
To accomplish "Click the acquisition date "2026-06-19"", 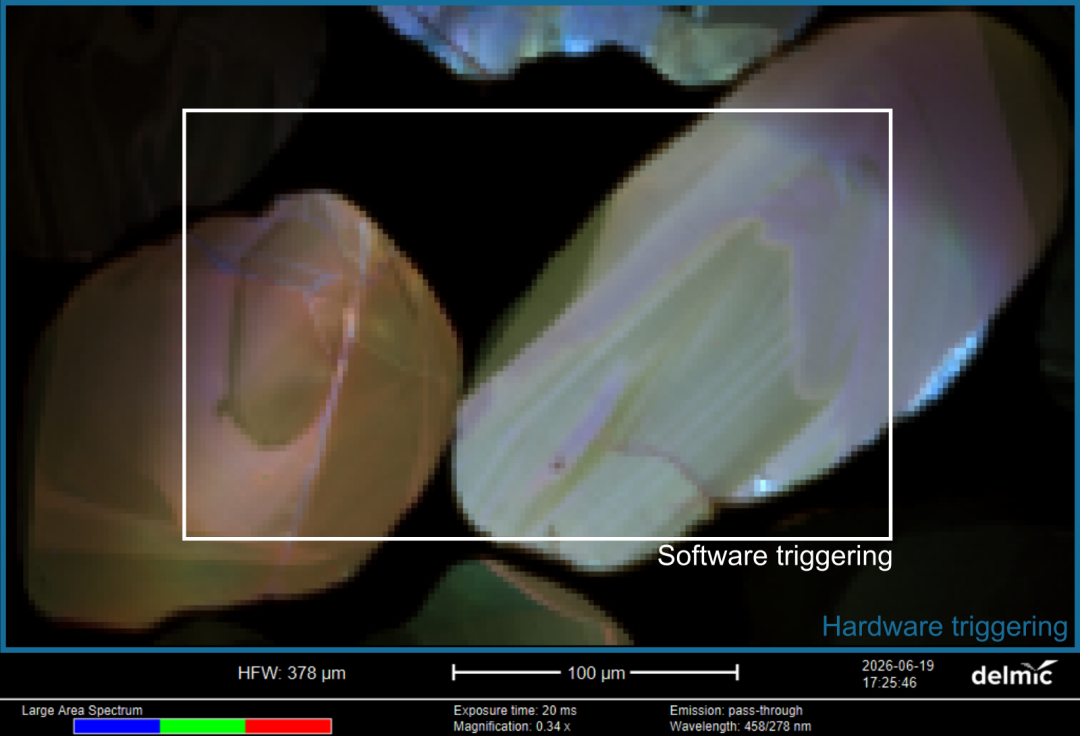I will click(x=897, y=666).
